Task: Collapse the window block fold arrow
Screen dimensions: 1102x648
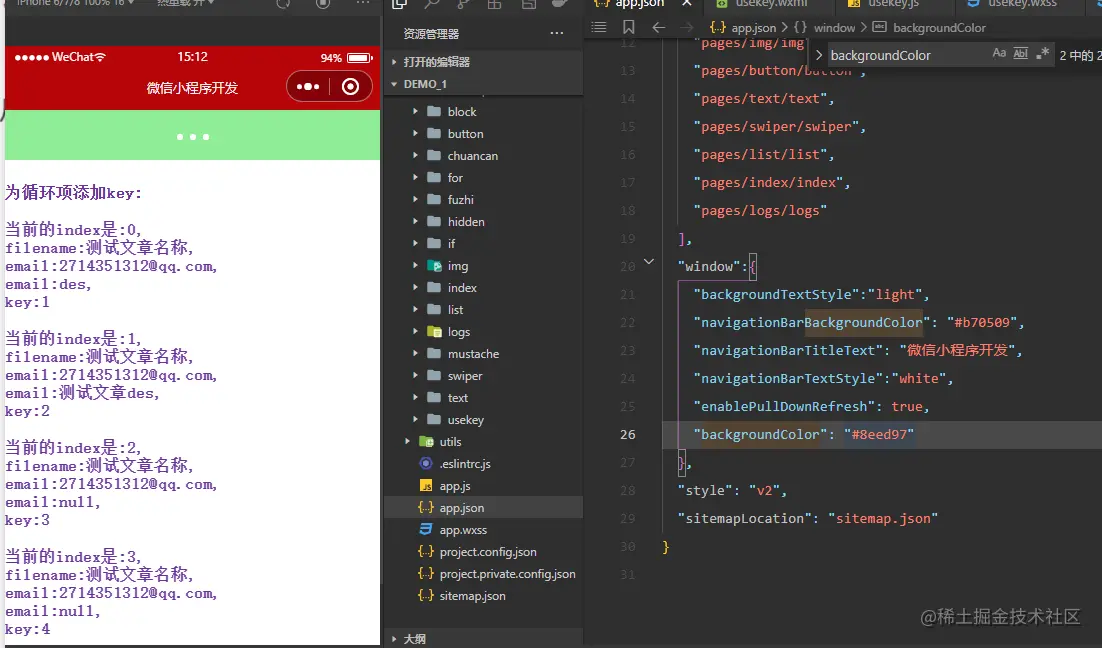Action: (649, 261)
